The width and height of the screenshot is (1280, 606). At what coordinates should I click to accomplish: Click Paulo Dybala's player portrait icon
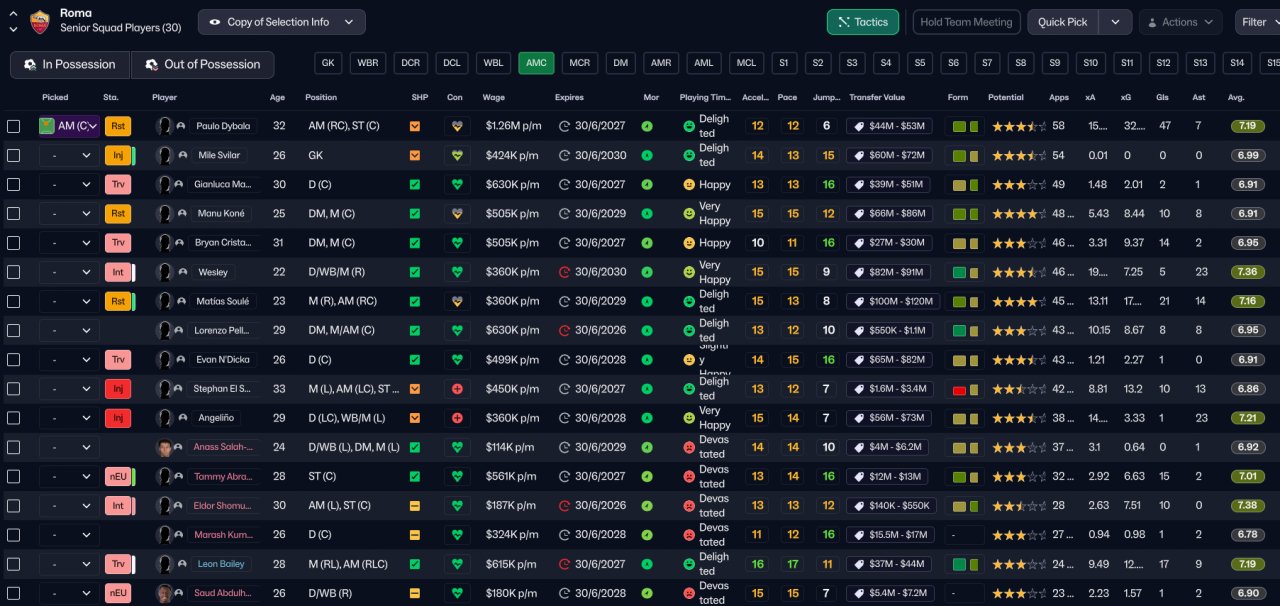tap(164, 126)
